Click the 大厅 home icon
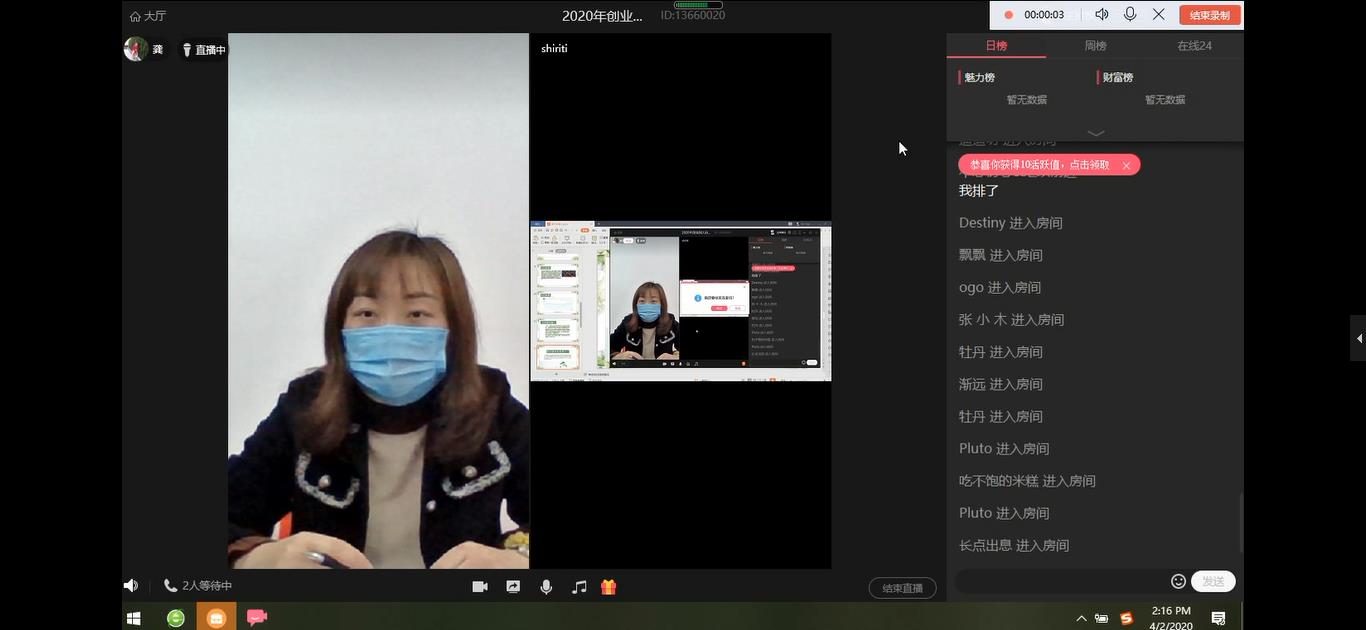Image resolution: width=1366 pixels, height=630 pixels. [x=135, y=16]
